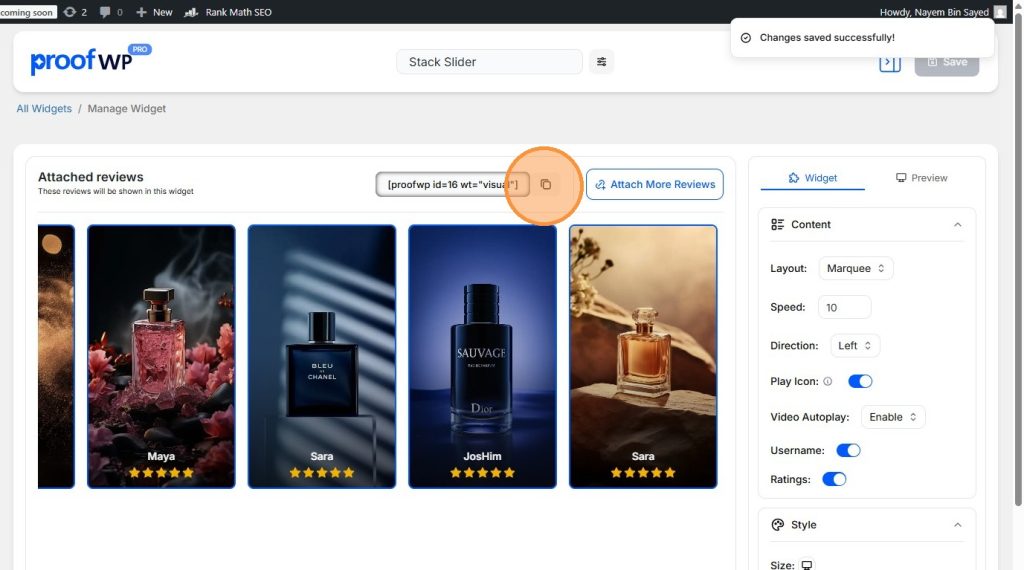Turn off the Ratings toggle
This screenshot has height=570, width=1024.
(834, 479)
